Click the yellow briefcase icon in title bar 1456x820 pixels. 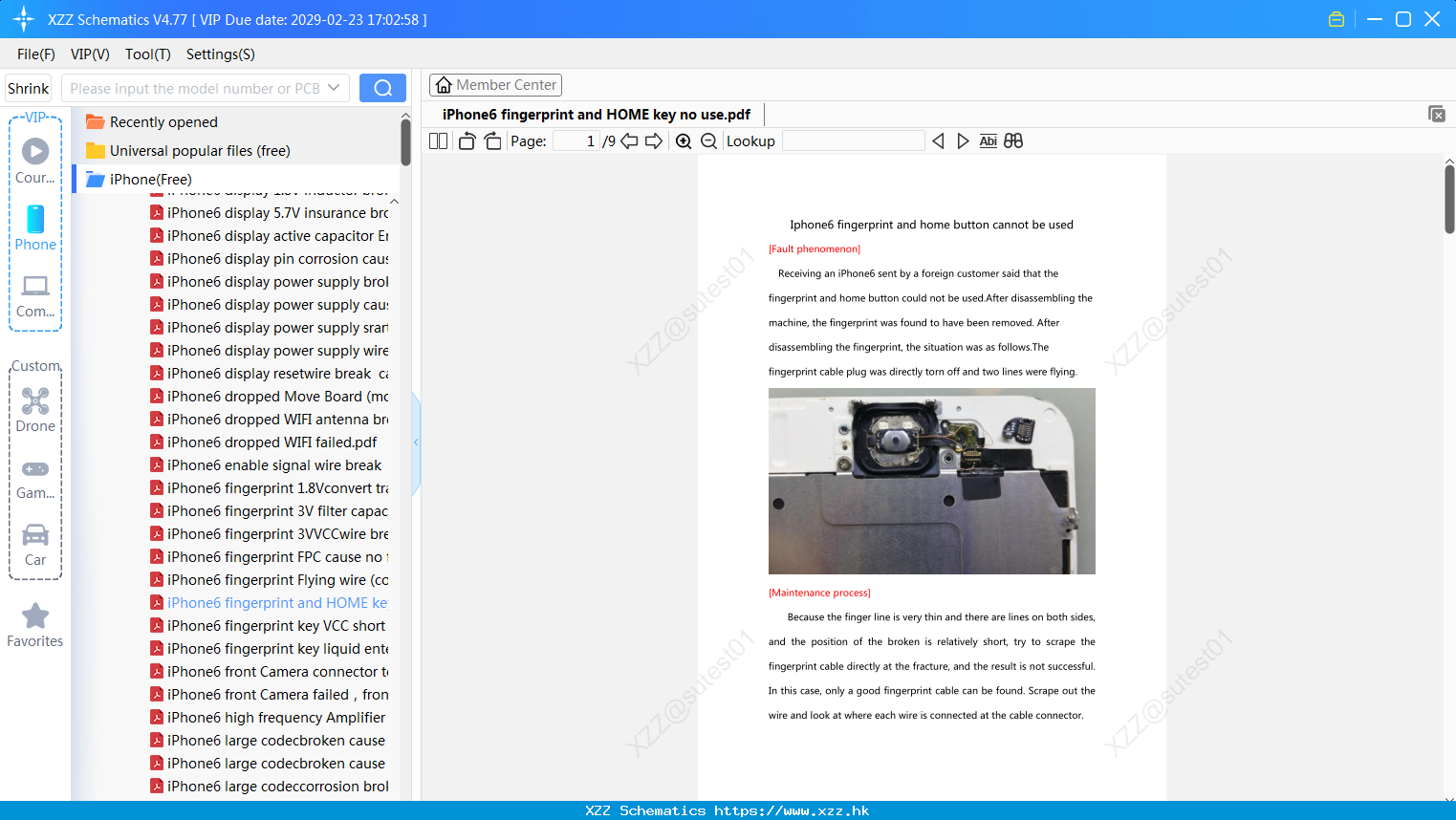pyautogui.click(x=1336, y=19)
